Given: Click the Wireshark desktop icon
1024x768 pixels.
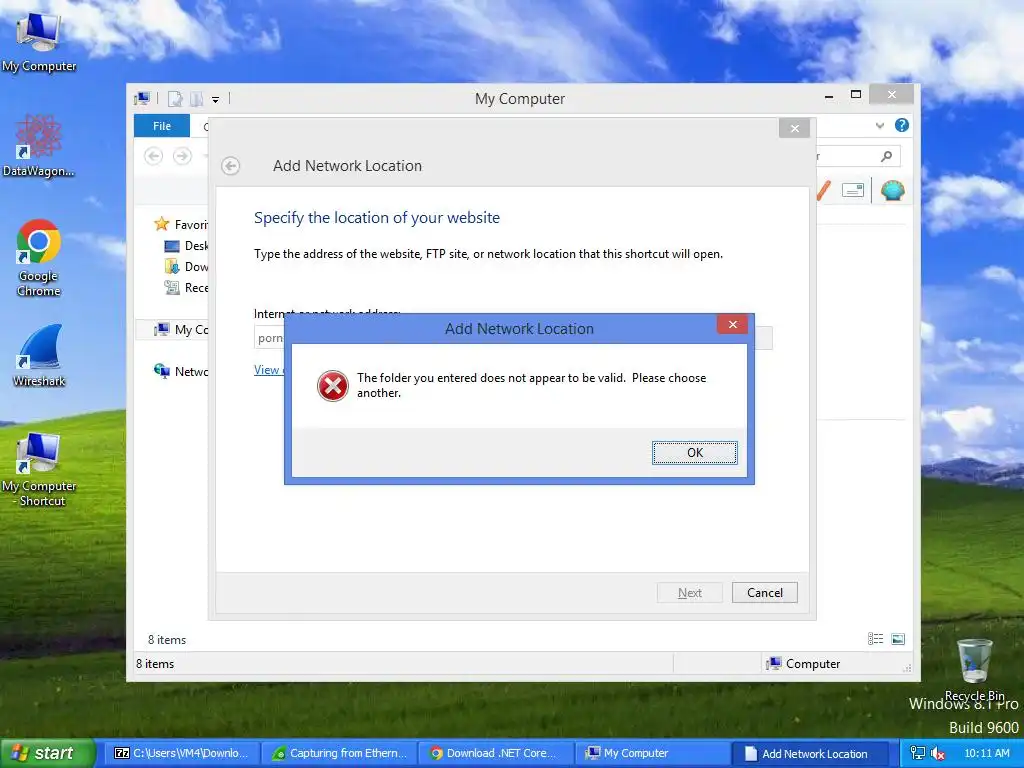Looking at the screenshot, I should point(39,356).
